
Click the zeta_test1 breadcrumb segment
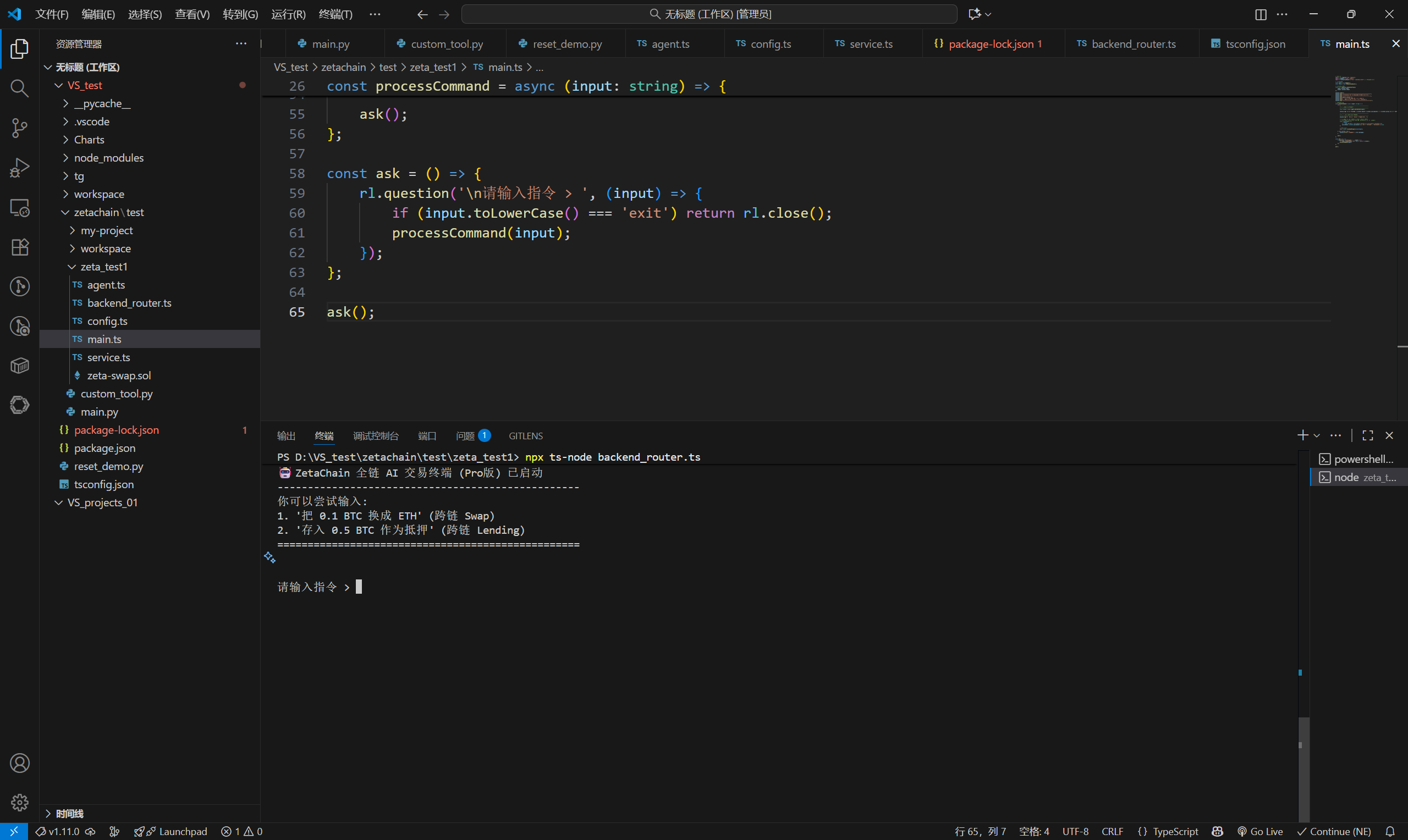(433, 67)
